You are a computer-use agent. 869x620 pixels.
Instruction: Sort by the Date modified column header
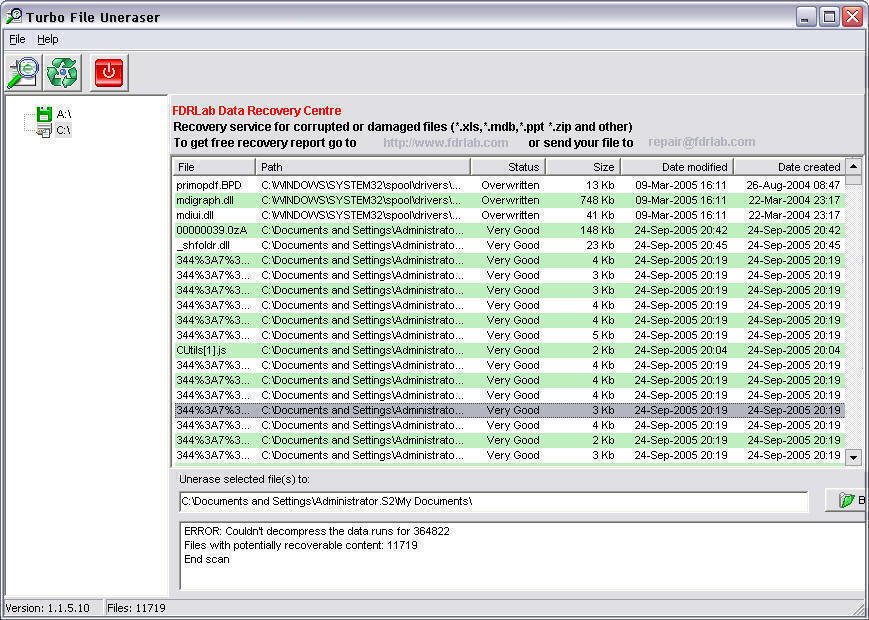[677, 167]
